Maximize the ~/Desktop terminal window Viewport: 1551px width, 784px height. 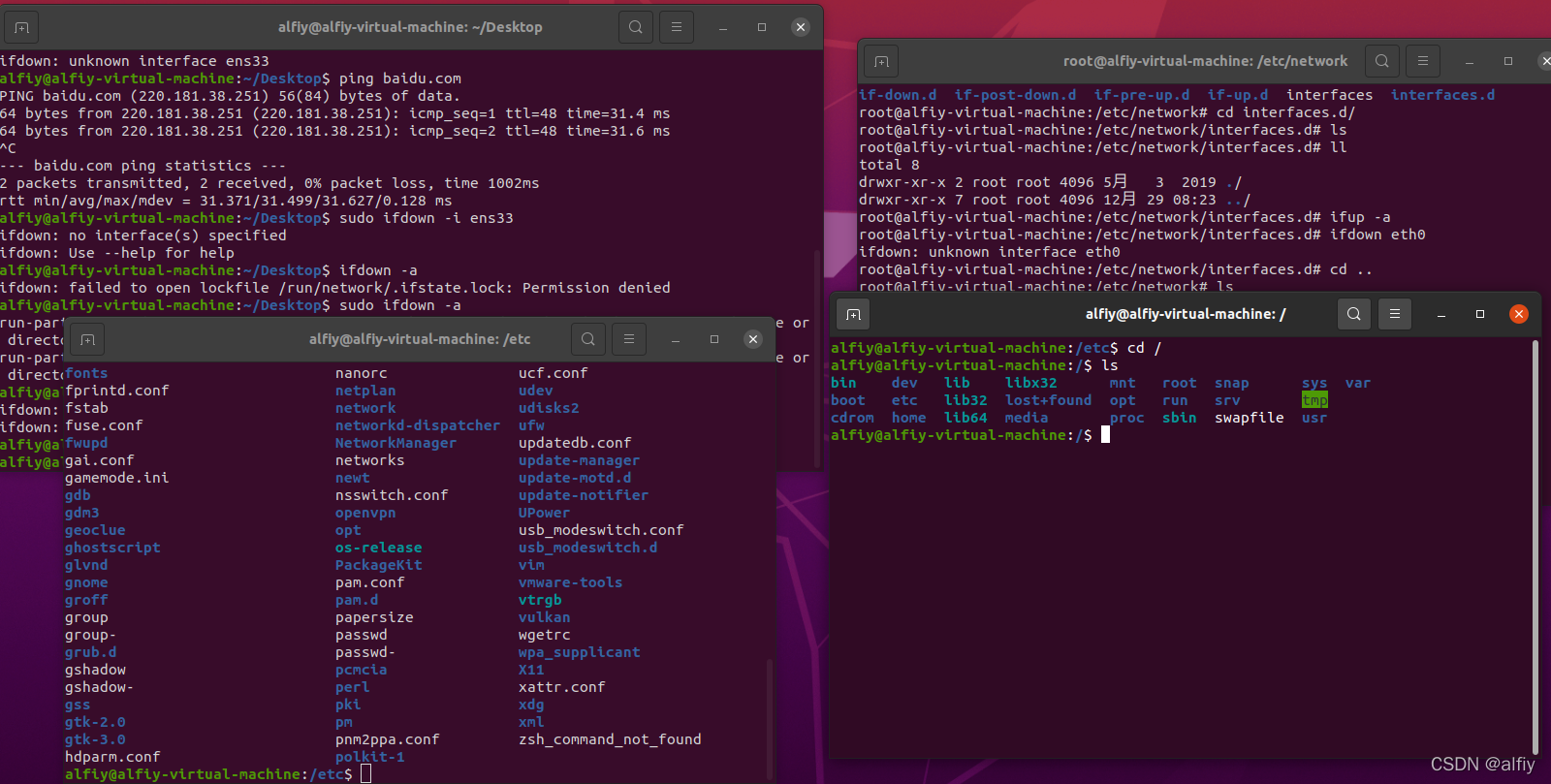pyautogui.click(x=762, y=27)
